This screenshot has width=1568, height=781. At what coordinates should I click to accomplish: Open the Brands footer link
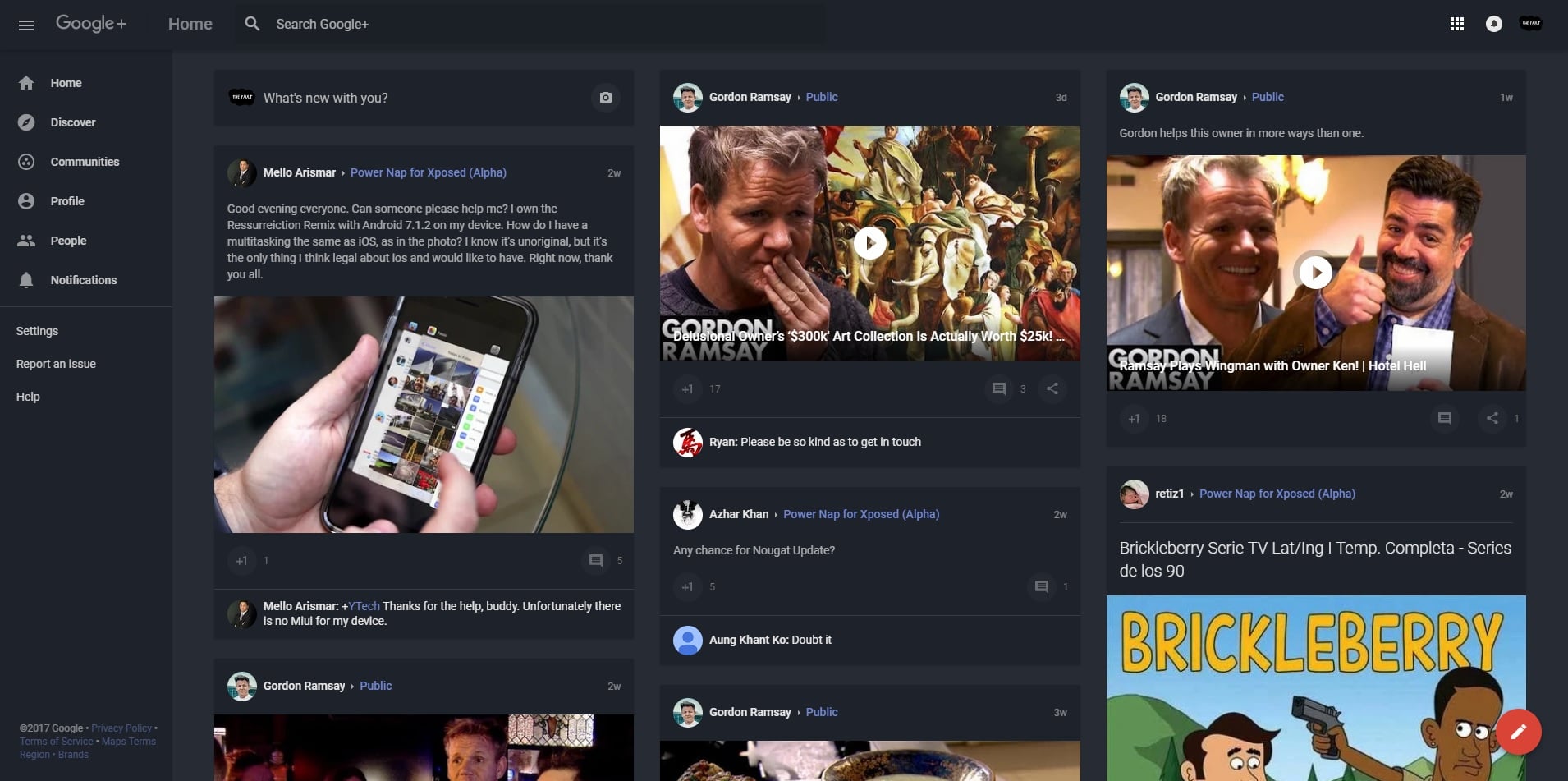[x=73, y=755]
